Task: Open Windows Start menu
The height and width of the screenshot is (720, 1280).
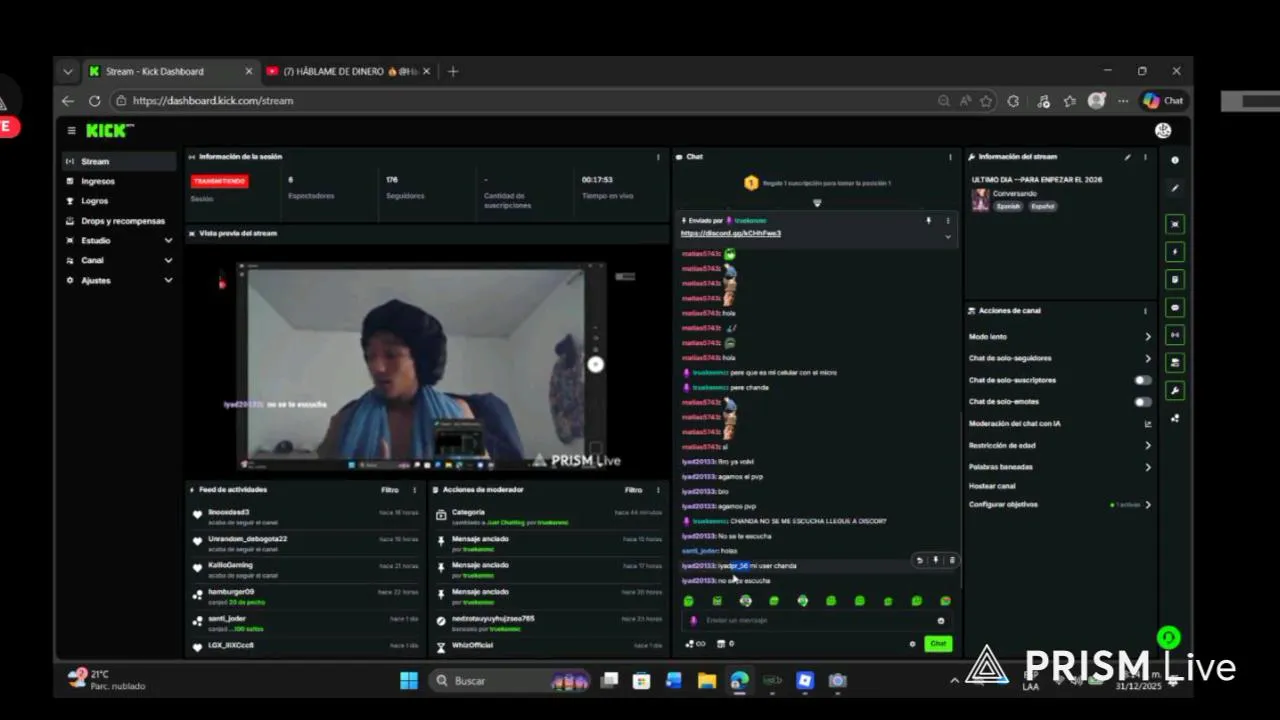Action: pyautogui.click(x=409, y=681)
